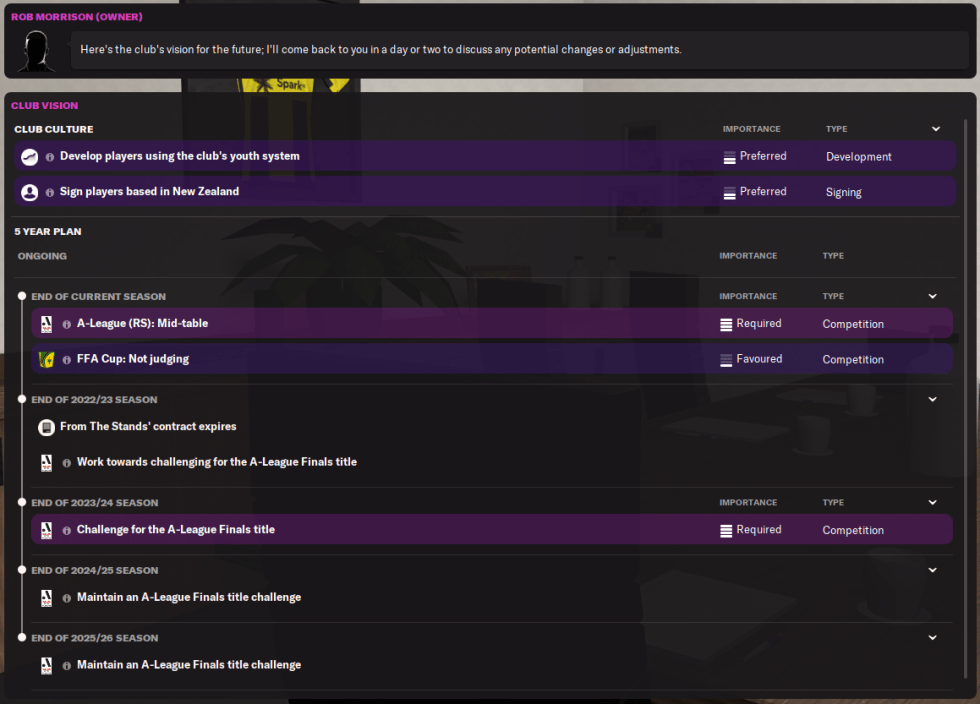980x704 pixels.
Task: Click the youth development boot icon
Action: click(x=29, y=157)
